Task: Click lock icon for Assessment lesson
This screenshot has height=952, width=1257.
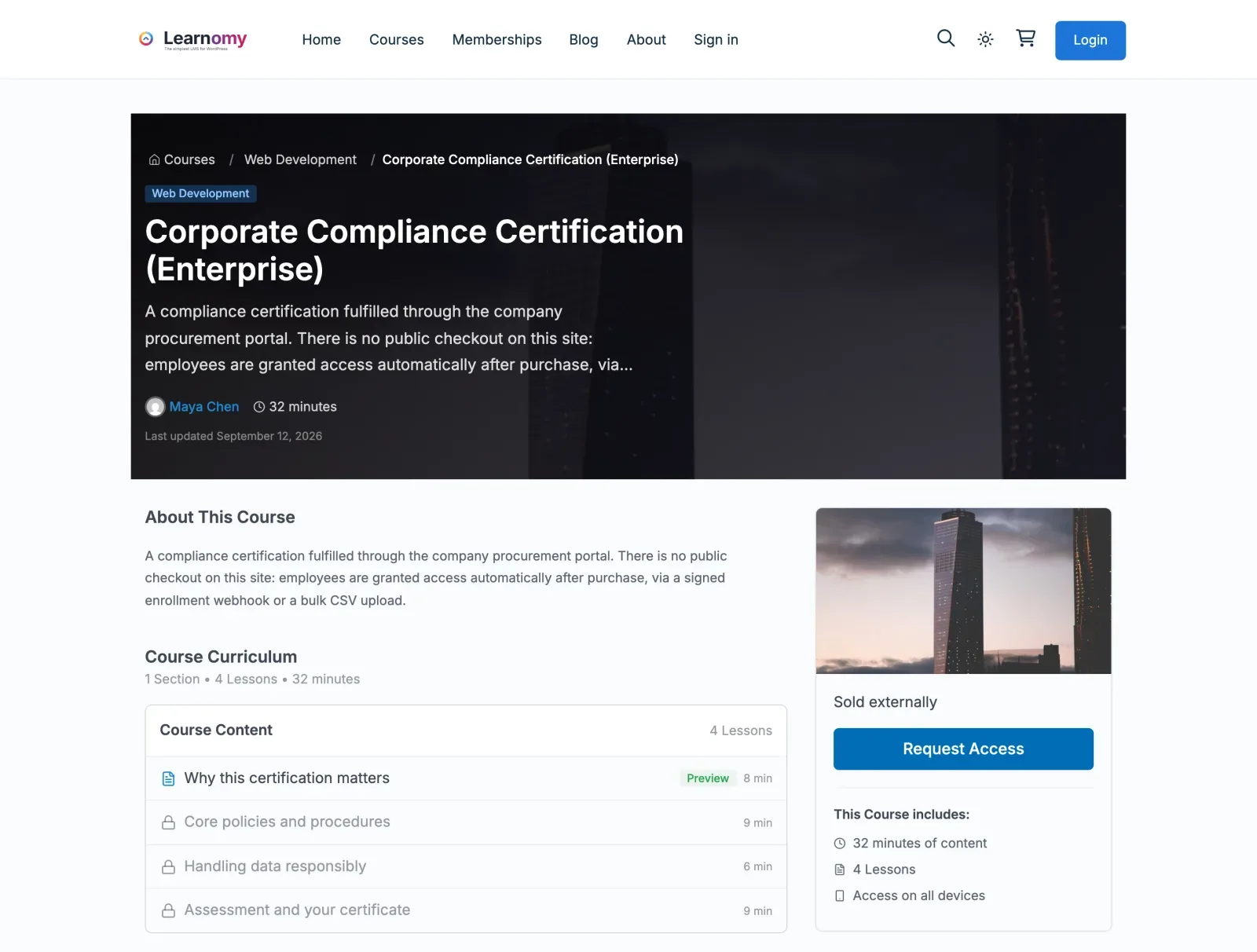Action: coord(168,911)
